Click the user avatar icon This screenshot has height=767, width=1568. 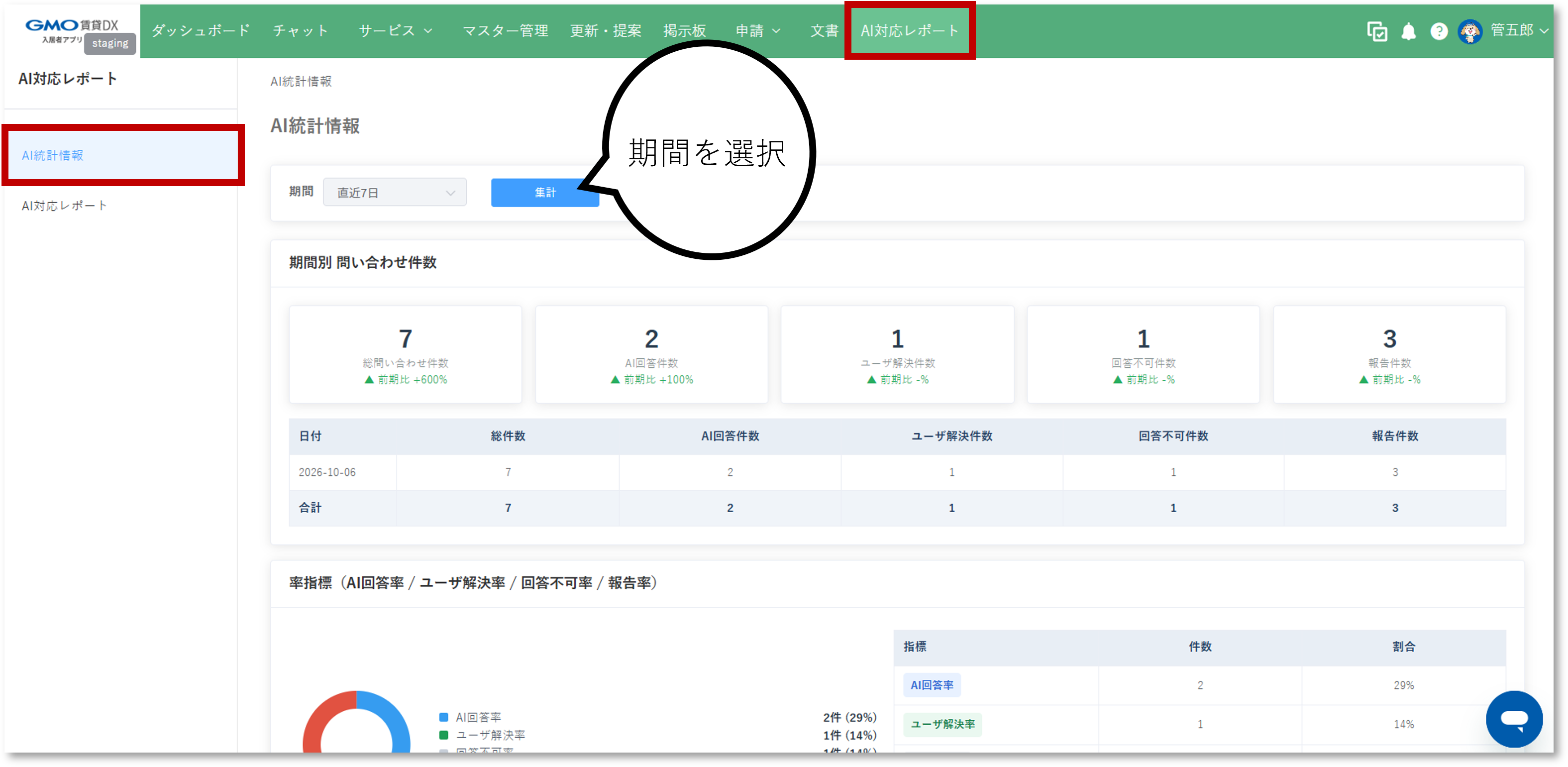coord(1470,31)
